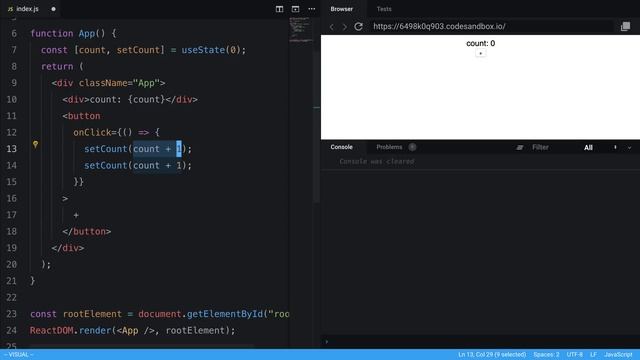Click the browser forward arrow
640x360 pixels.
click(345, 27)
